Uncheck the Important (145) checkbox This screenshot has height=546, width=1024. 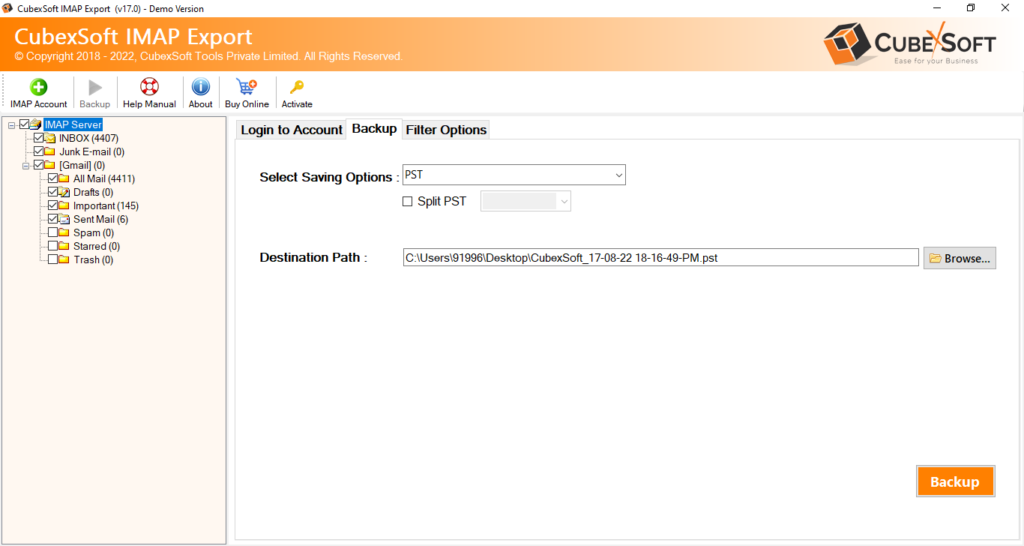[53, 206]
